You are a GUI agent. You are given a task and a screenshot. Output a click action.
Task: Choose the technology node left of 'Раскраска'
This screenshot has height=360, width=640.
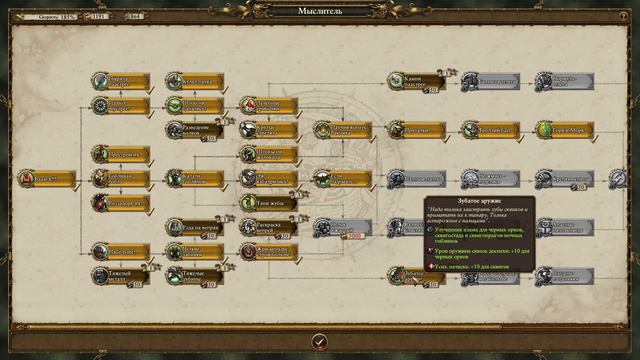point(195,227)
